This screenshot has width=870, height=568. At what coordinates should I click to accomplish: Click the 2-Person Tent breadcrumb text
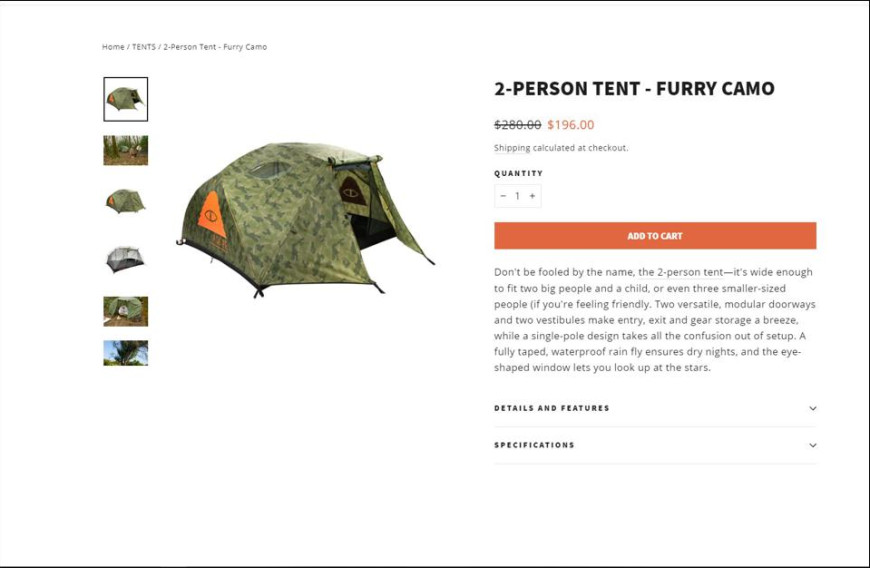(x=215, y=47)
